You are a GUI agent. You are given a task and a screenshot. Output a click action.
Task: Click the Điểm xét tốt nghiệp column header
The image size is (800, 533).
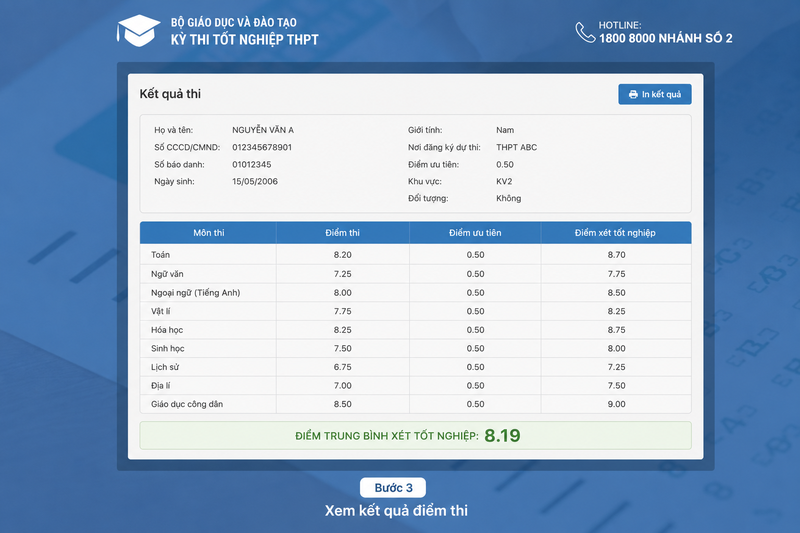(x=616, y=233)
